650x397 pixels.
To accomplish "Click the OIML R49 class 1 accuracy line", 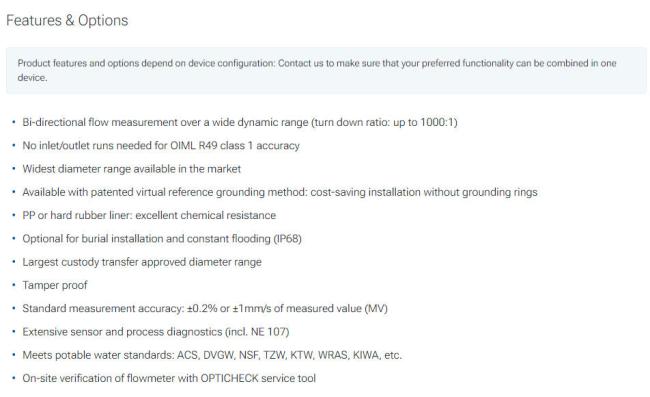I will point(161,145).
